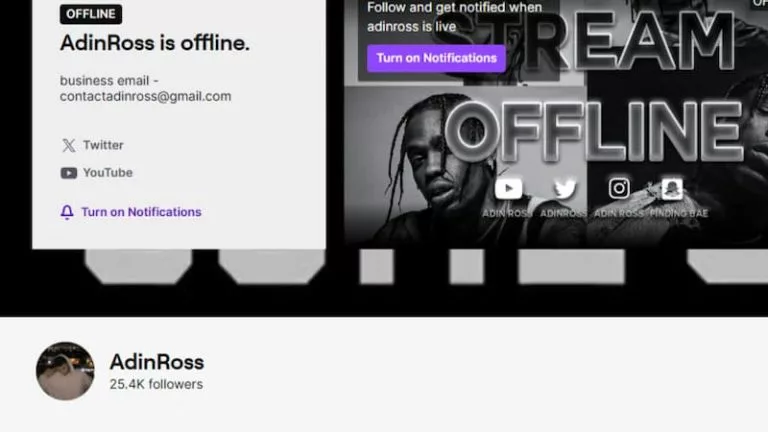Click the OFFLINE status badge
The image size is (768, 432).
pos(91,14)
